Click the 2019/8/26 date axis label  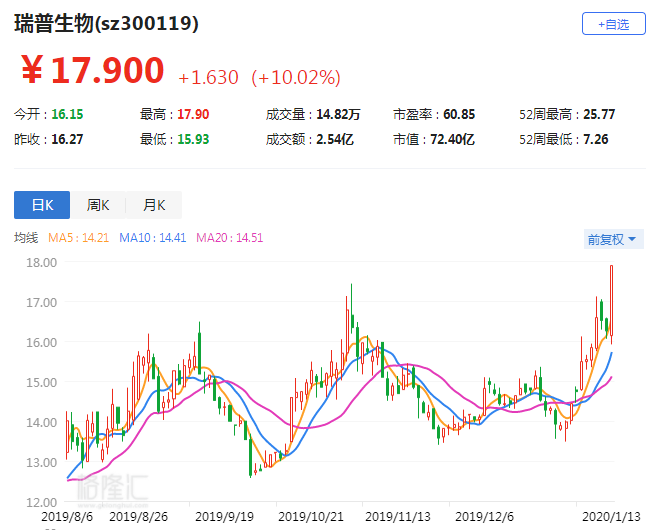[x=138, y=517]
